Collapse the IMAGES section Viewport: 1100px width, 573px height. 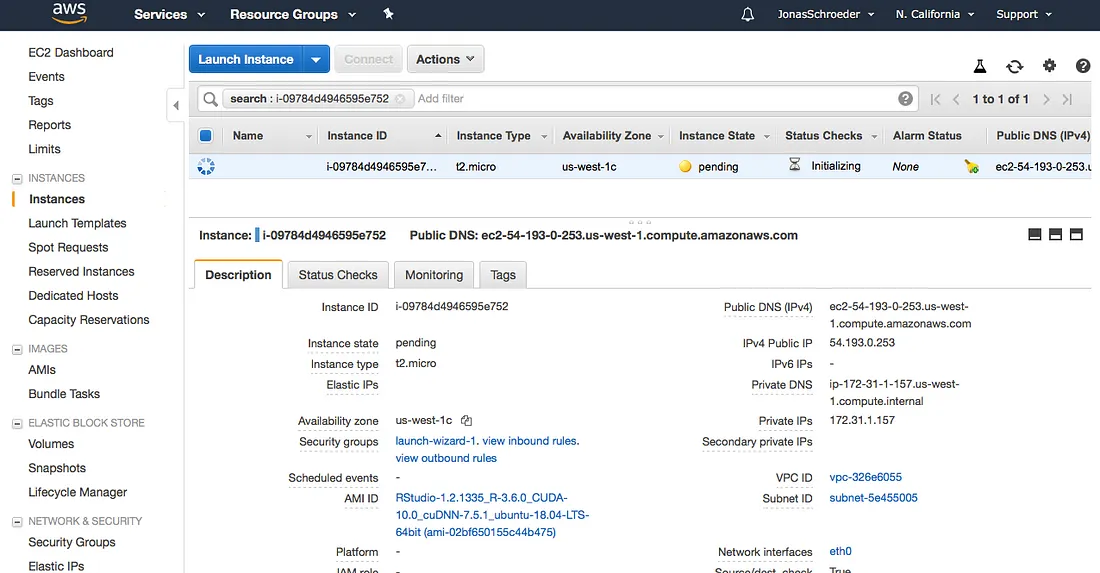(17, 349)
